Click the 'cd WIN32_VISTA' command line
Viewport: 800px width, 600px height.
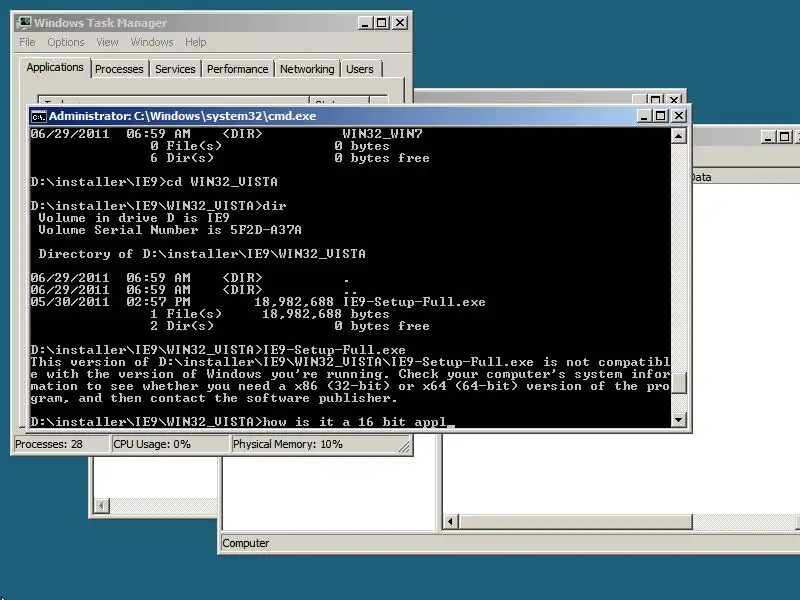coord(154,182)
